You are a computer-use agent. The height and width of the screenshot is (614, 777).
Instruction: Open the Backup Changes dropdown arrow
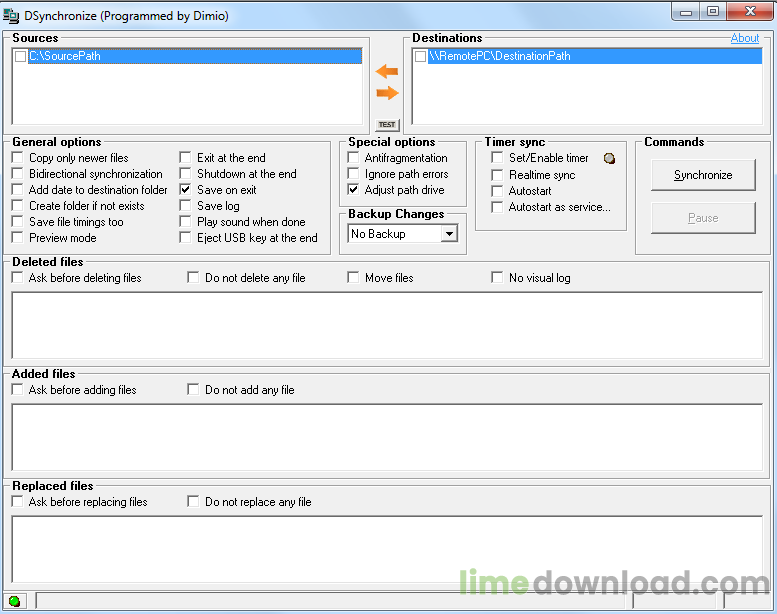coord(449,233)
